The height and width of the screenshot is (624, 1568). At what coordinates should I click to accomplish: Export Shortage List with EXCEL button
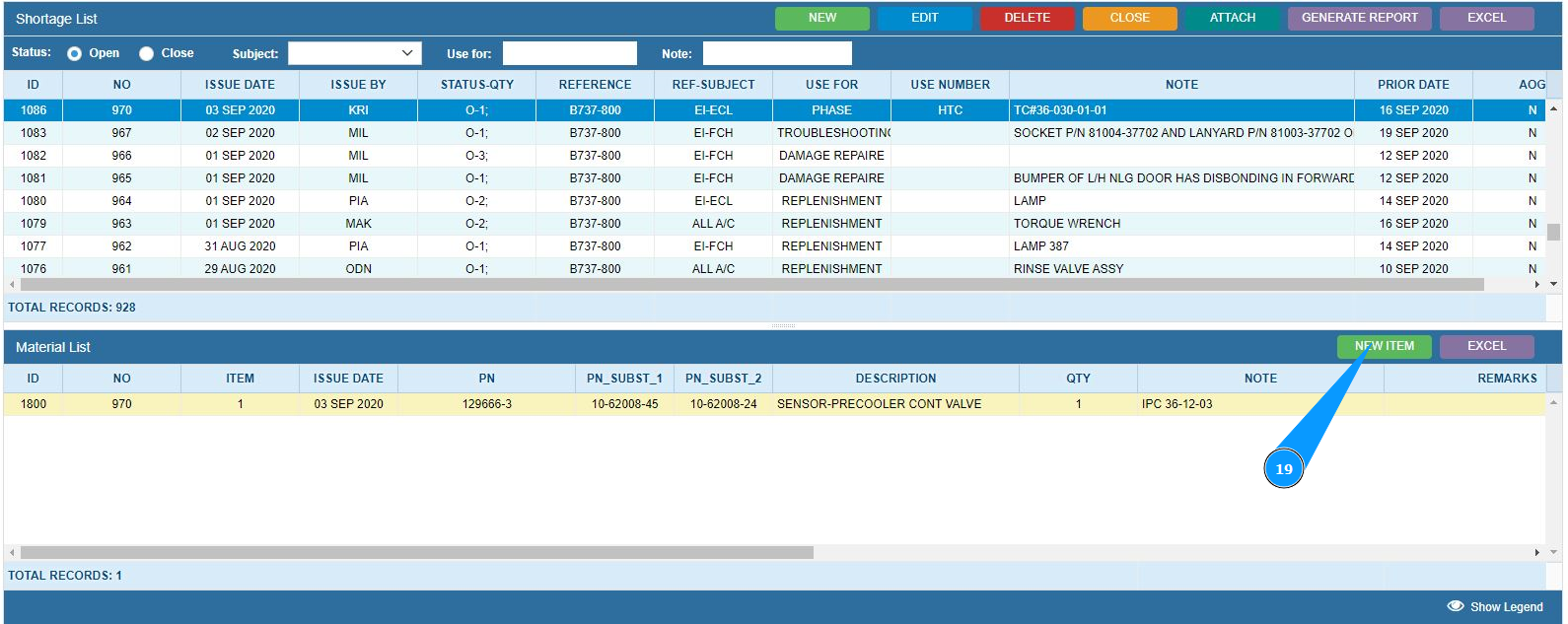(x=1486, y=18)
